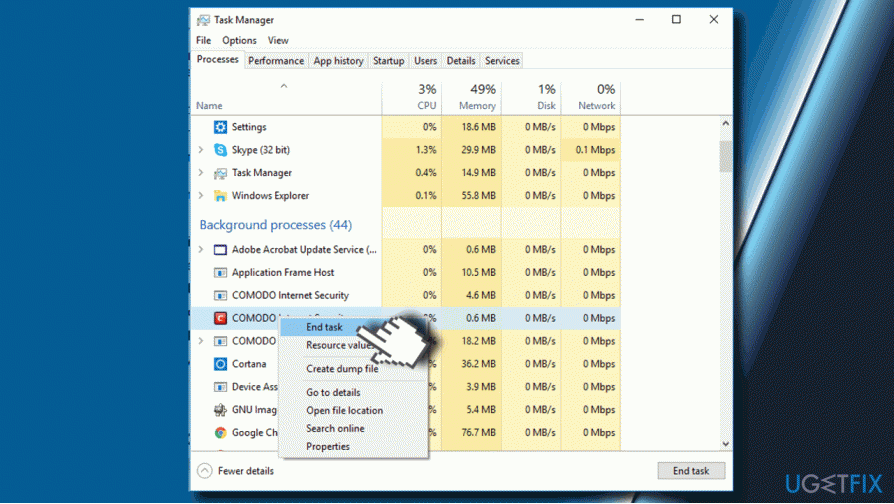This screenshot has height=504, width=894.
Task: Sort by the Disk column header
Action: [531, 97]
